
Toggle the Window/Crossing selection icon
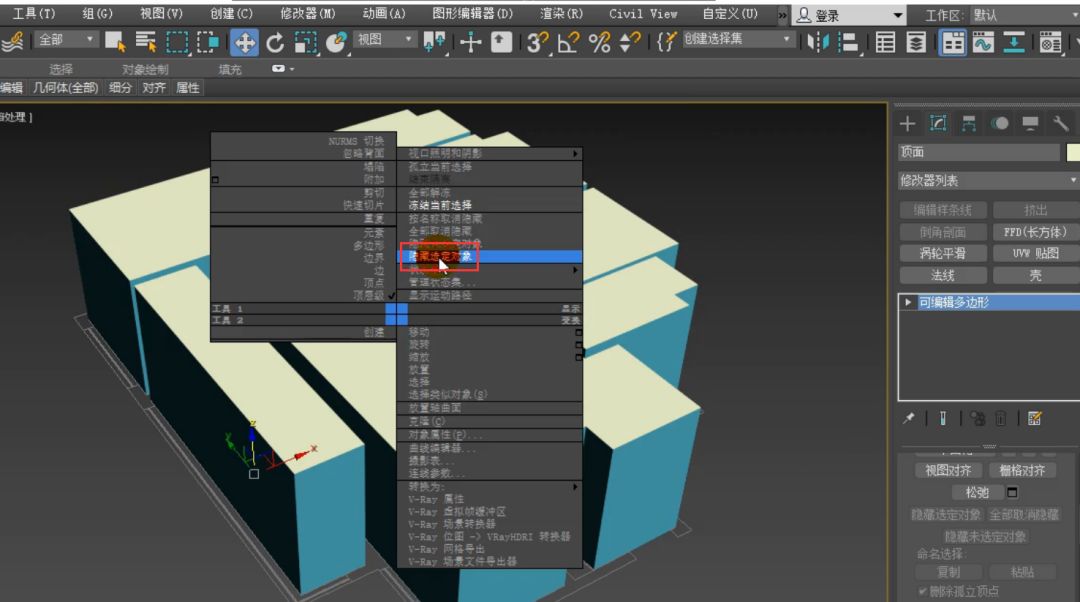click(208, 42)
